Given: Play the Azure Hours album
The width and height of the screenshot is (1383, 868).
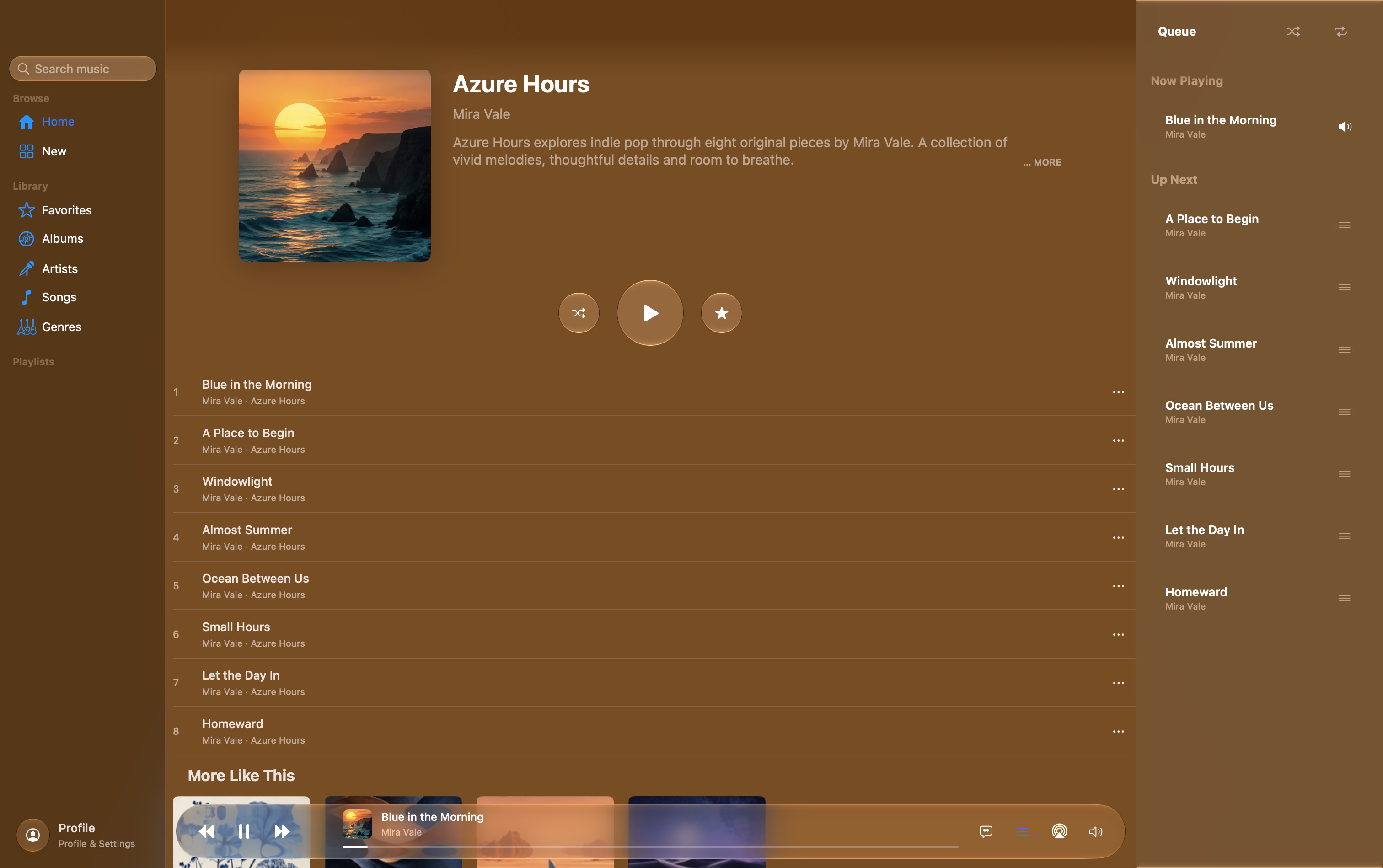Looking at the screenshot, I should pyautogui.click(x=650, y=313).
